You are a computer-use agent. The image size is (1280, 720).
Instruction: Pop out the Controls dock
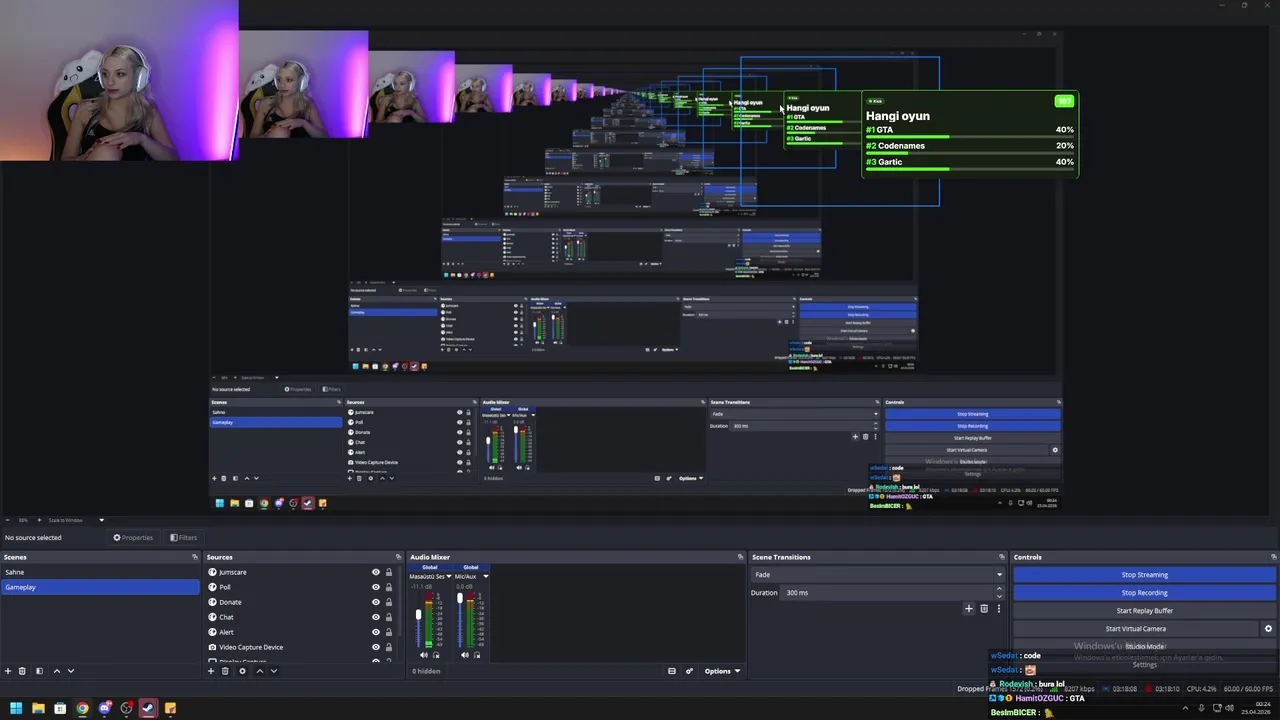pyautogui.click(x=1273, y=557)
